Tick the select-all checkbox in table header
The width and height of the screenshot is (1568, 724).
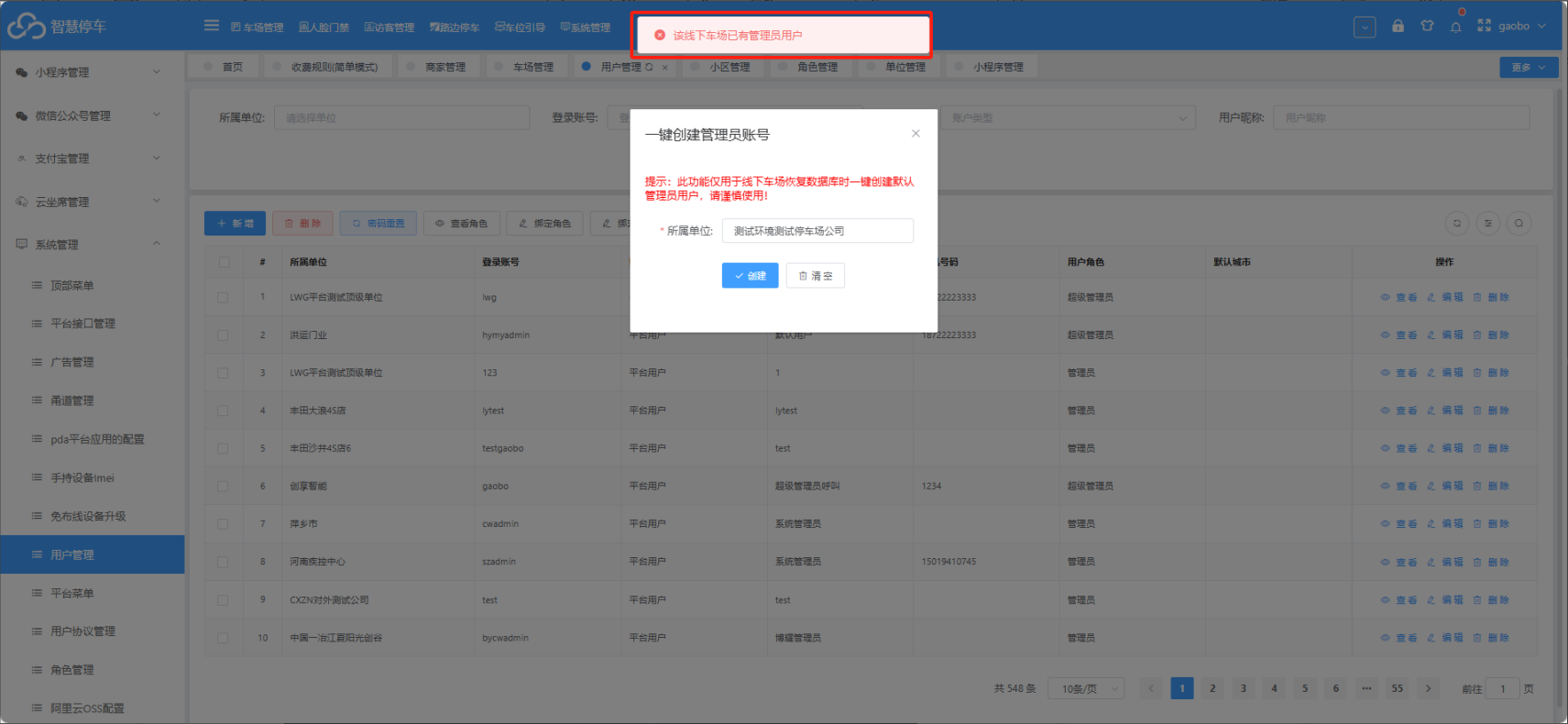(224, 262)
